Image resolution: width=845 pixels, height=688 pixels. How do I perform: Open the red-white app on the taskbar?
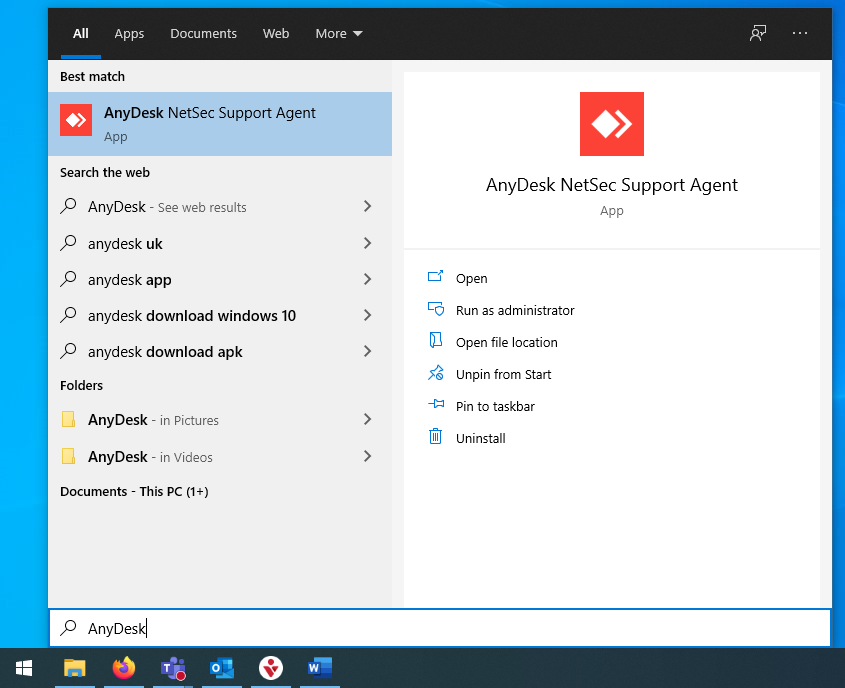271,668
